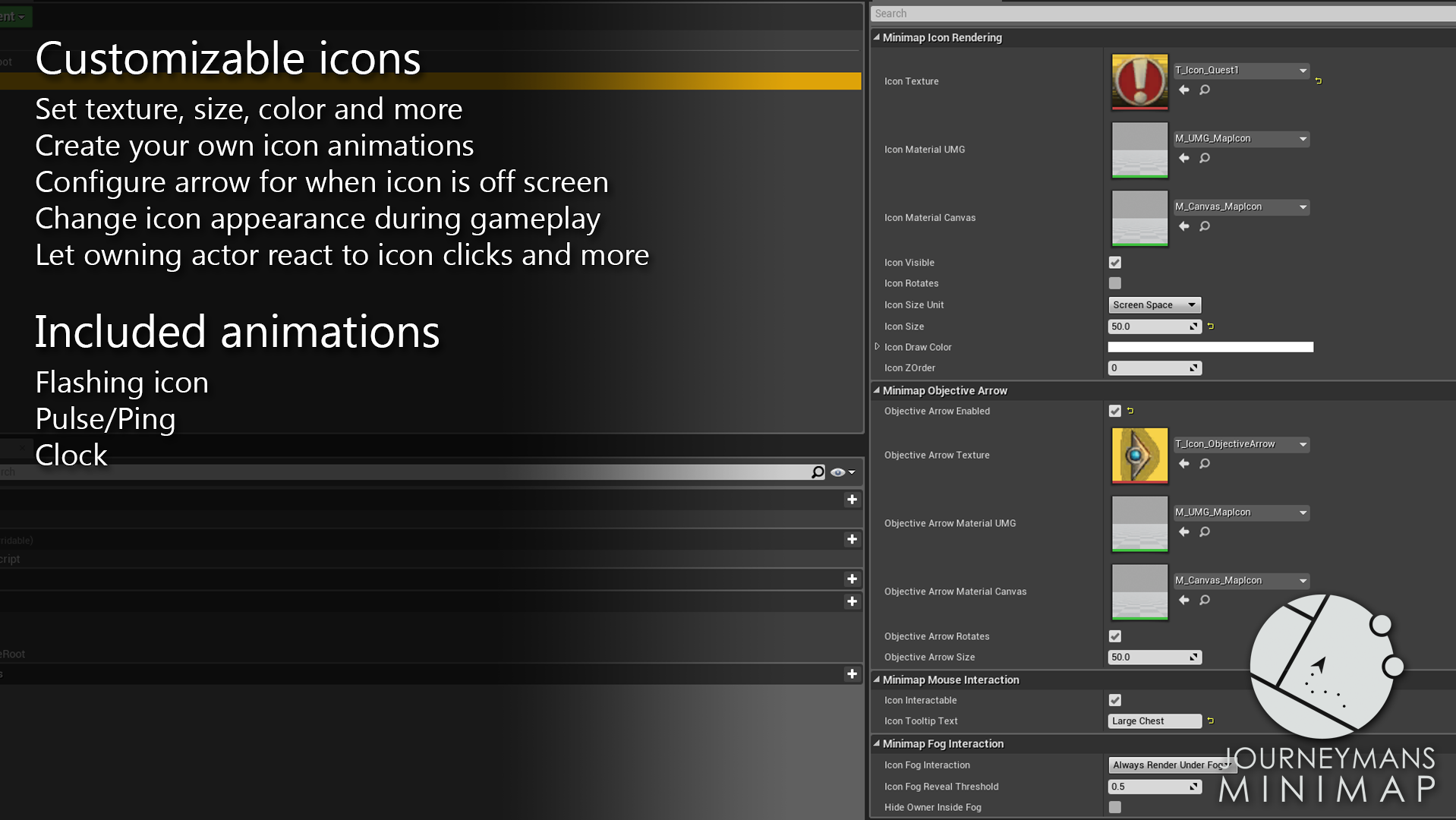Reset Icon Tooltip Text to default
Screen dimensions: 1456x820
coord(1211,721)
